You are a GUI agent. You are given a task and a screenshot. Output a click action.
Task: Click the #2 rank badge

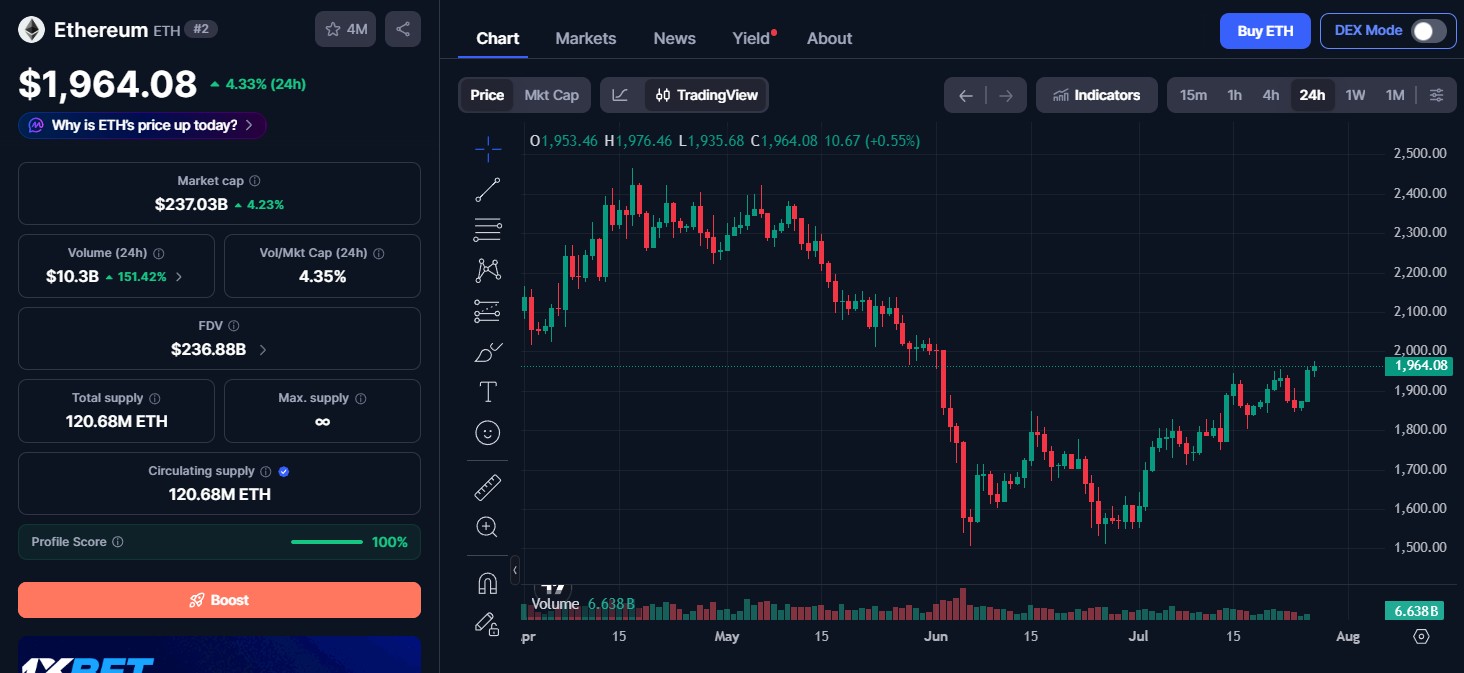click(x=201, y=30)
